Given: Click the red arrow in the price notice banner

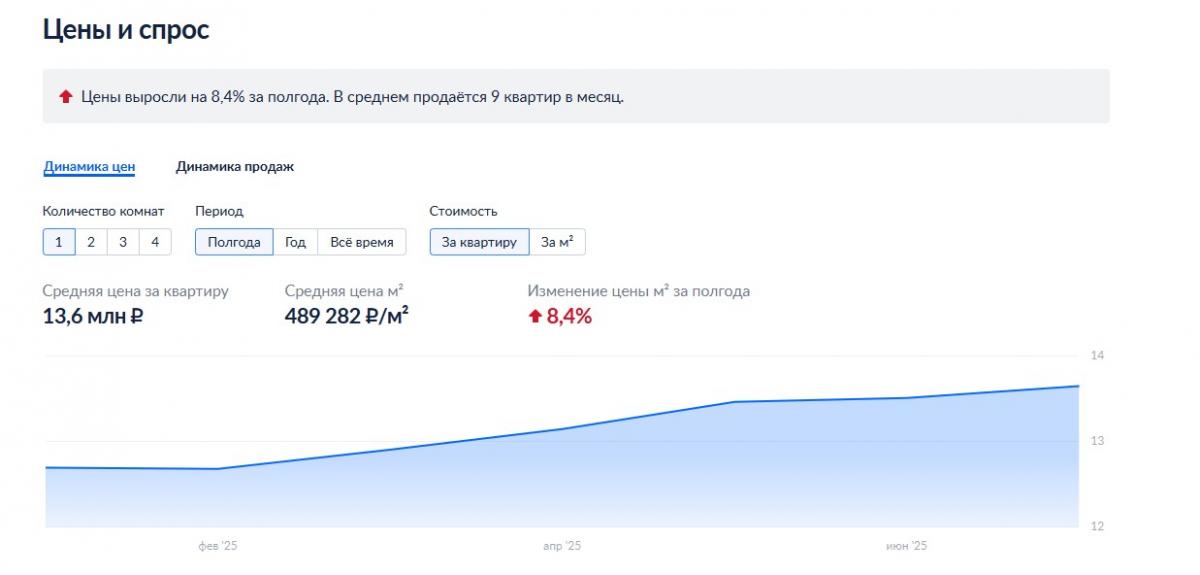Looking at the screenshot, I should click(x=66, y=97).
